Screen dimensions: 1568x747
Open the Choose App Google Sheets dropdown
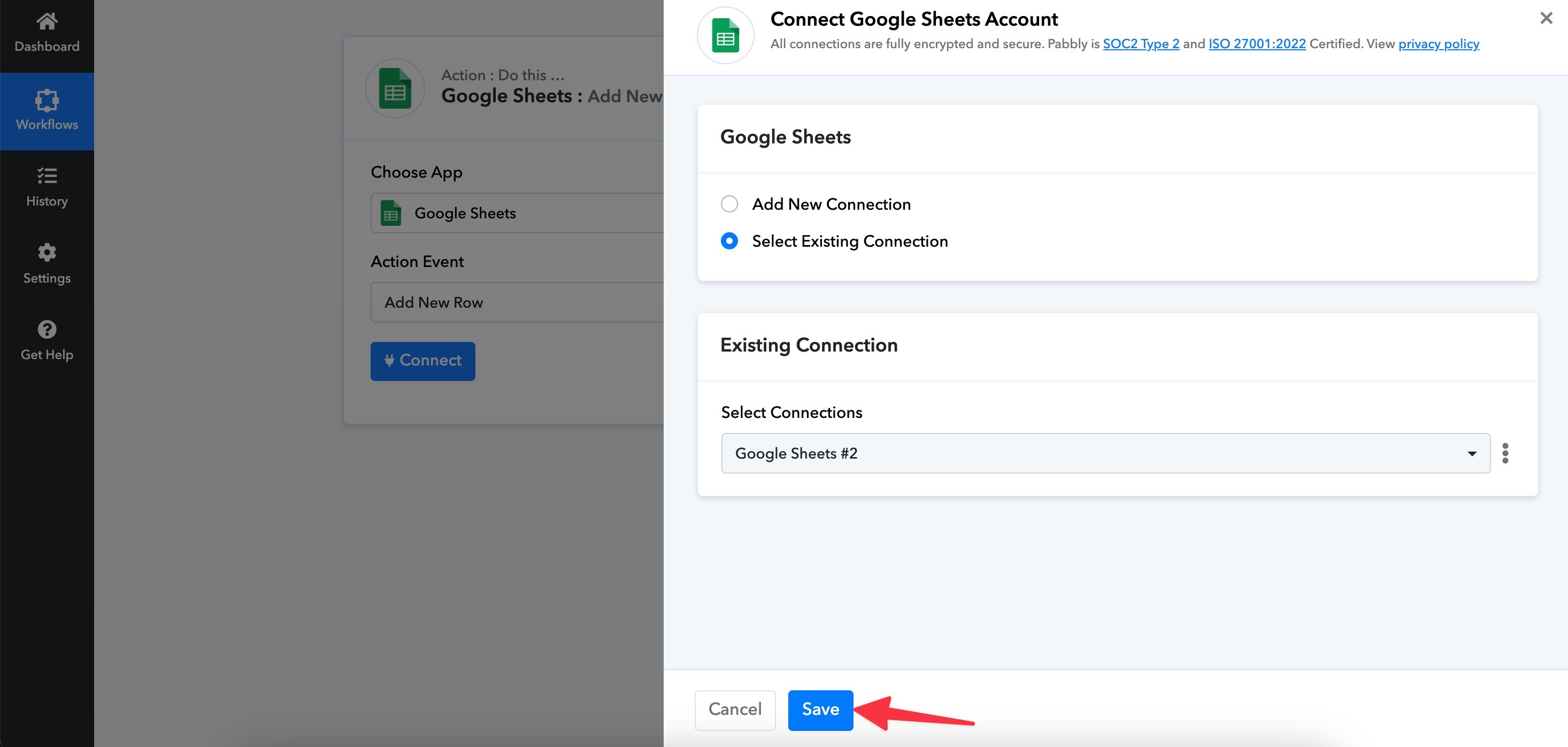517,214
